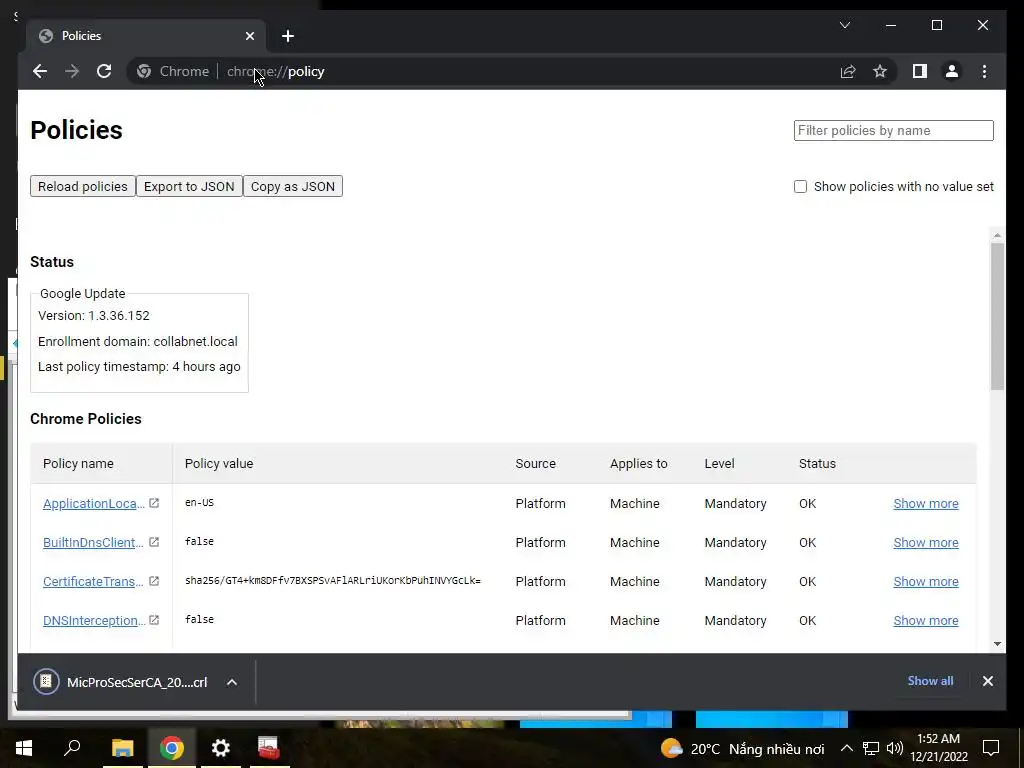
Task: Show more for the BuiltInDnsClient... row
Action: pos(925,543)
